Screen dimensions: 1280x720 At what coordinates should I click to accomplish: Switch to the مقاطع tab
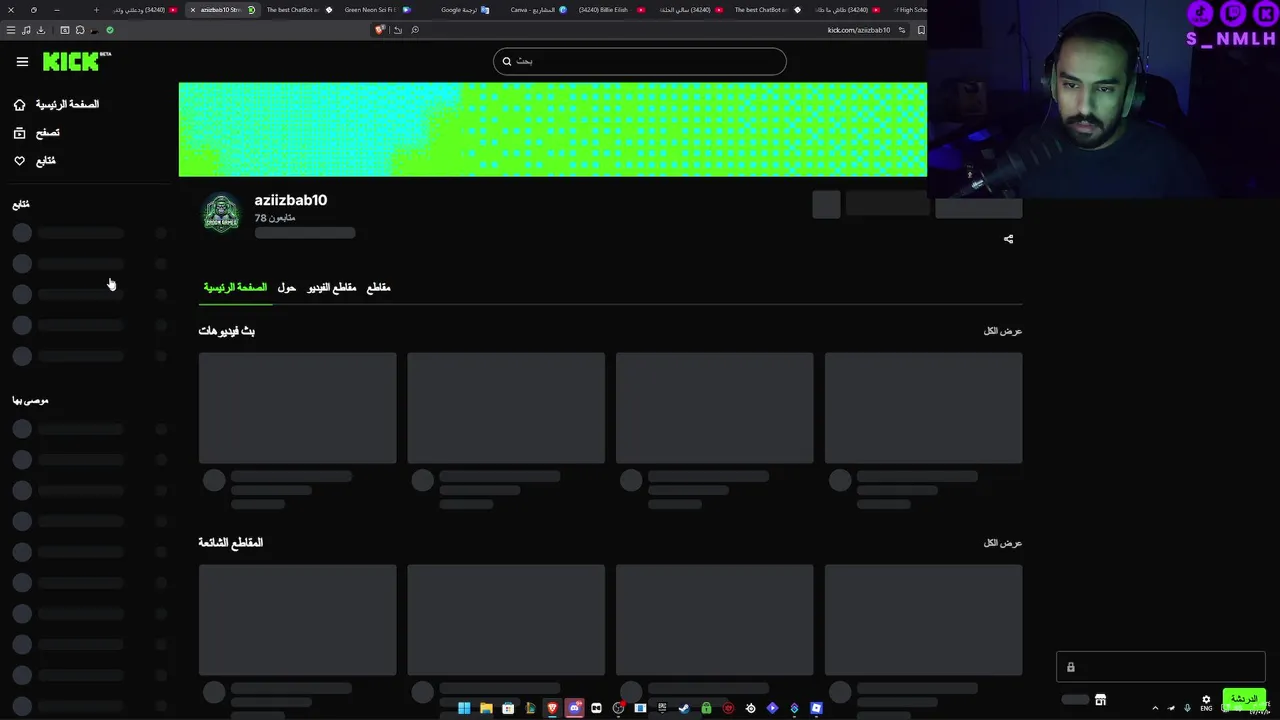378,287
